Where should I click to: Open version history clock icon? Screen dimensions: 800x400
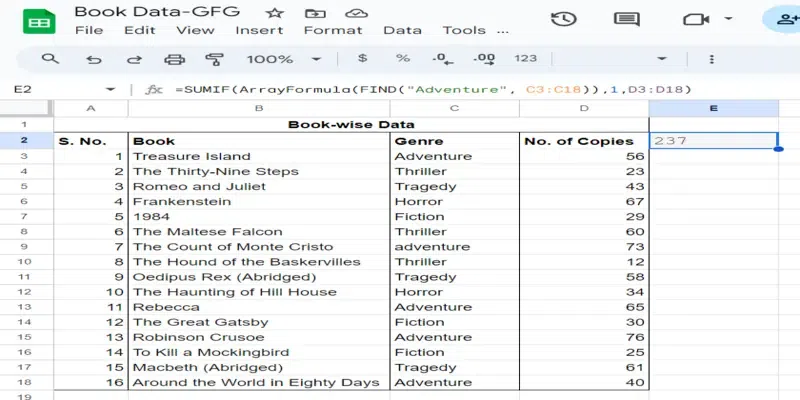point(564,19)
